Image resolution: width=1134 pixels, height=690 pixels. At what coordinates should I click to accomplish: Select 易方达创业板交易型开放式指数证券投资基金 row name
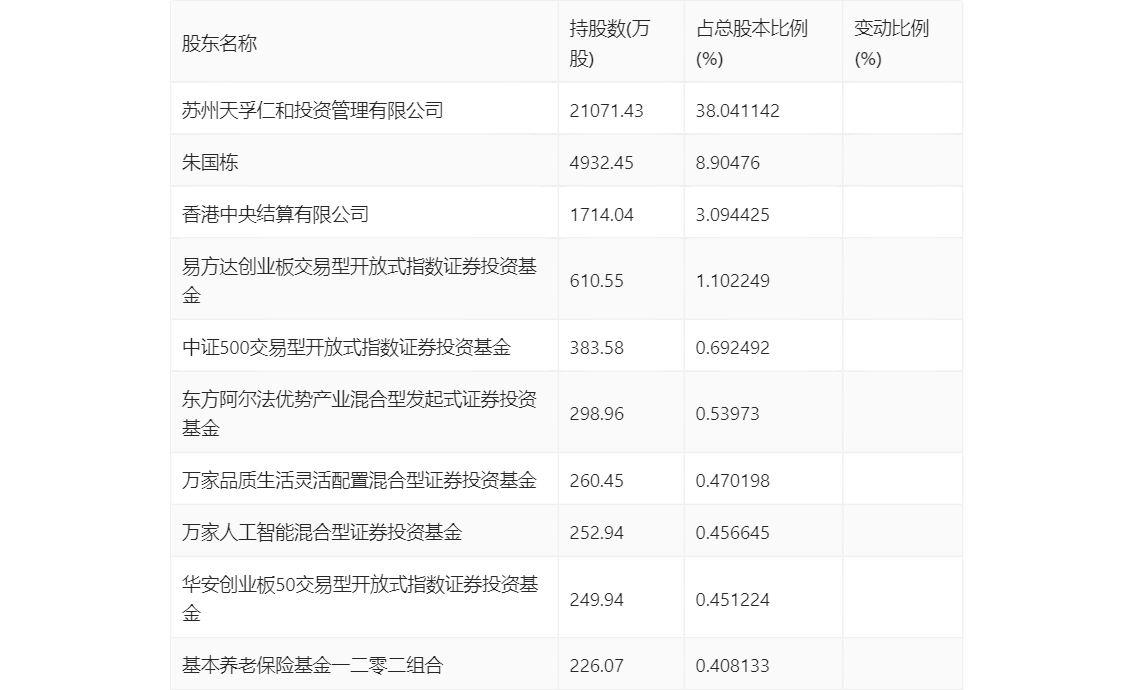point(359,281)
